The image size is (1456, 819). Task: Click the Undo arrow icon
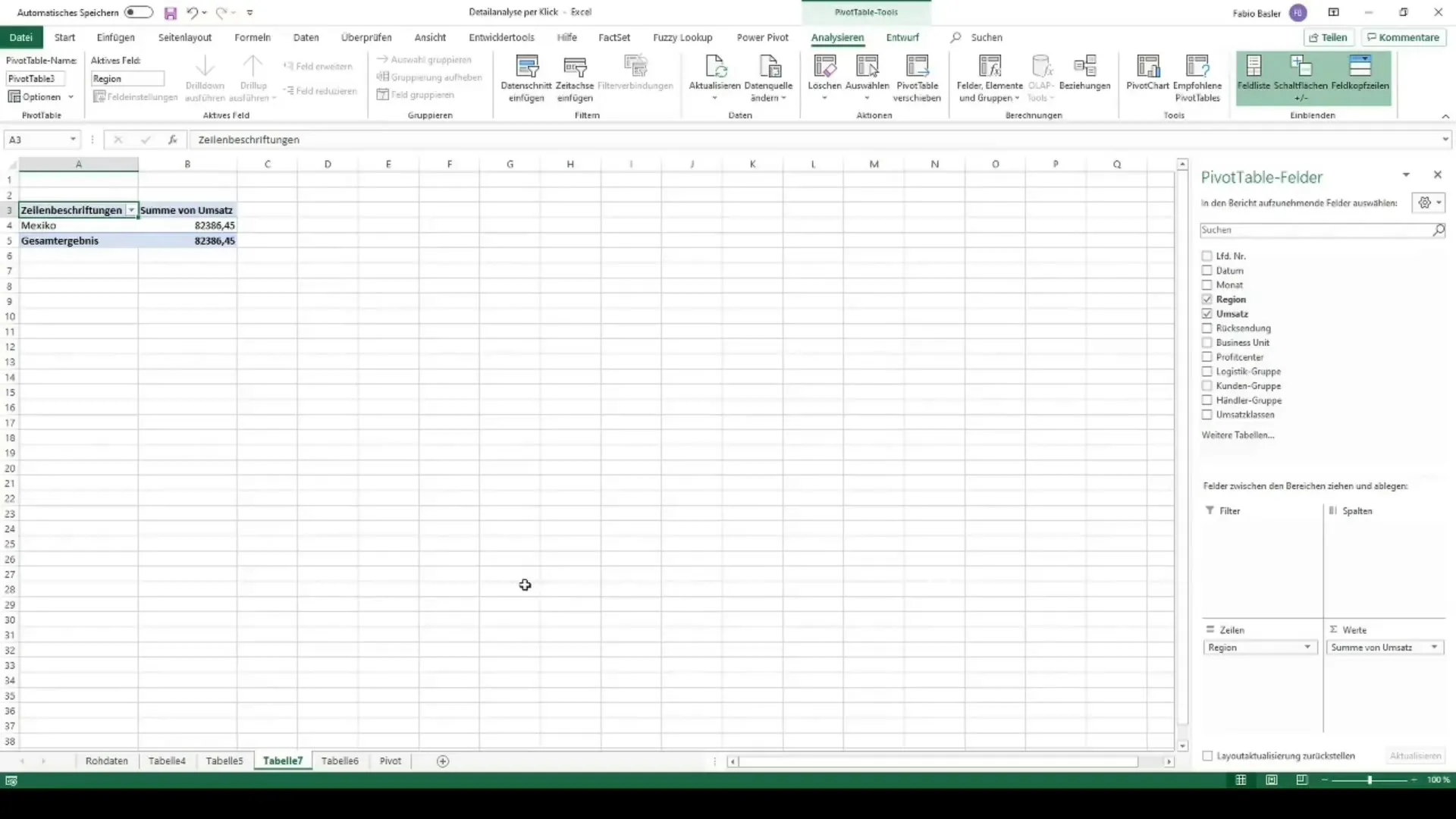pos(193,13)
